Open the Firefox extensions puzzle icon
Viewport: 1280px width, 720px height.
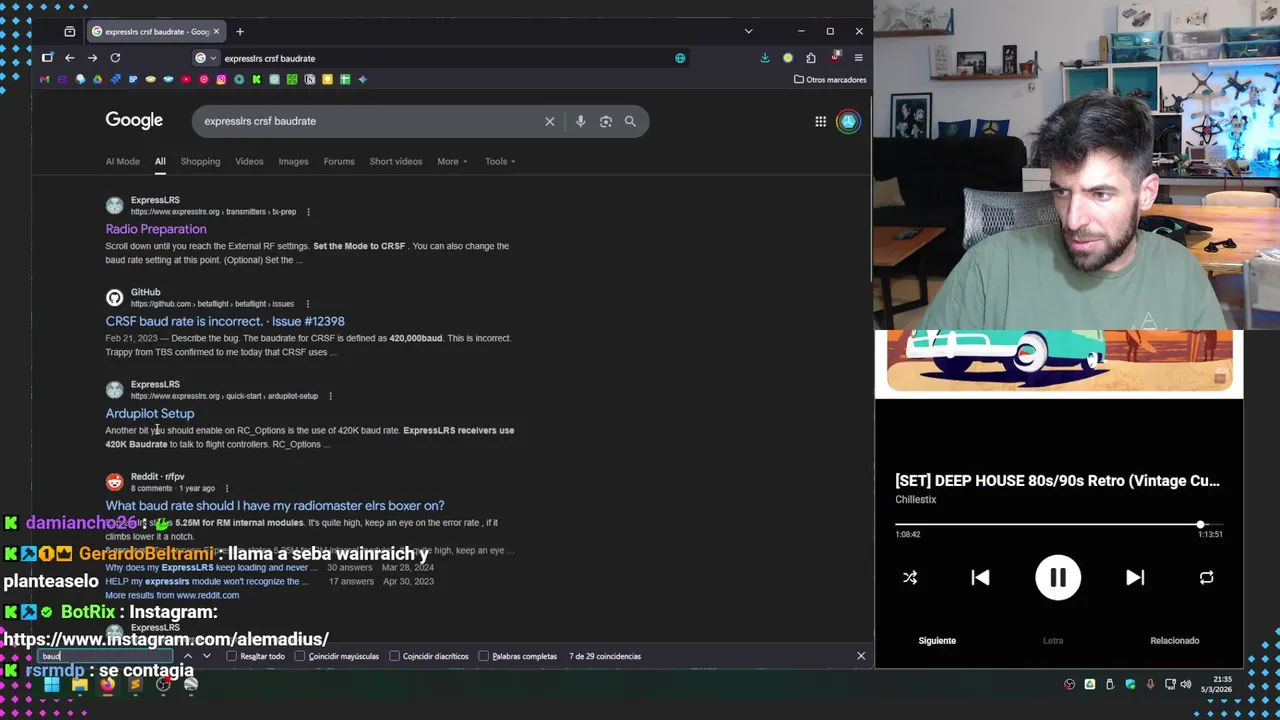[x=811, y=58]
